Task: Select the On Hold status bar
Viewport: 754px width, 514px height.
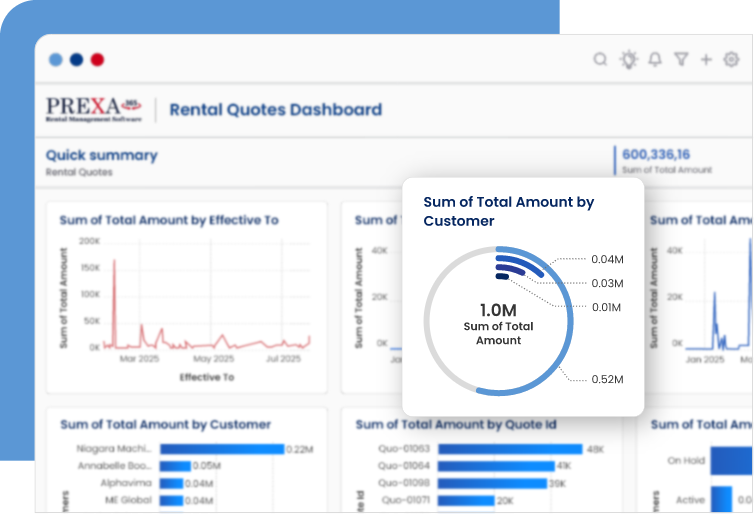Action: [x=730, y=461]
